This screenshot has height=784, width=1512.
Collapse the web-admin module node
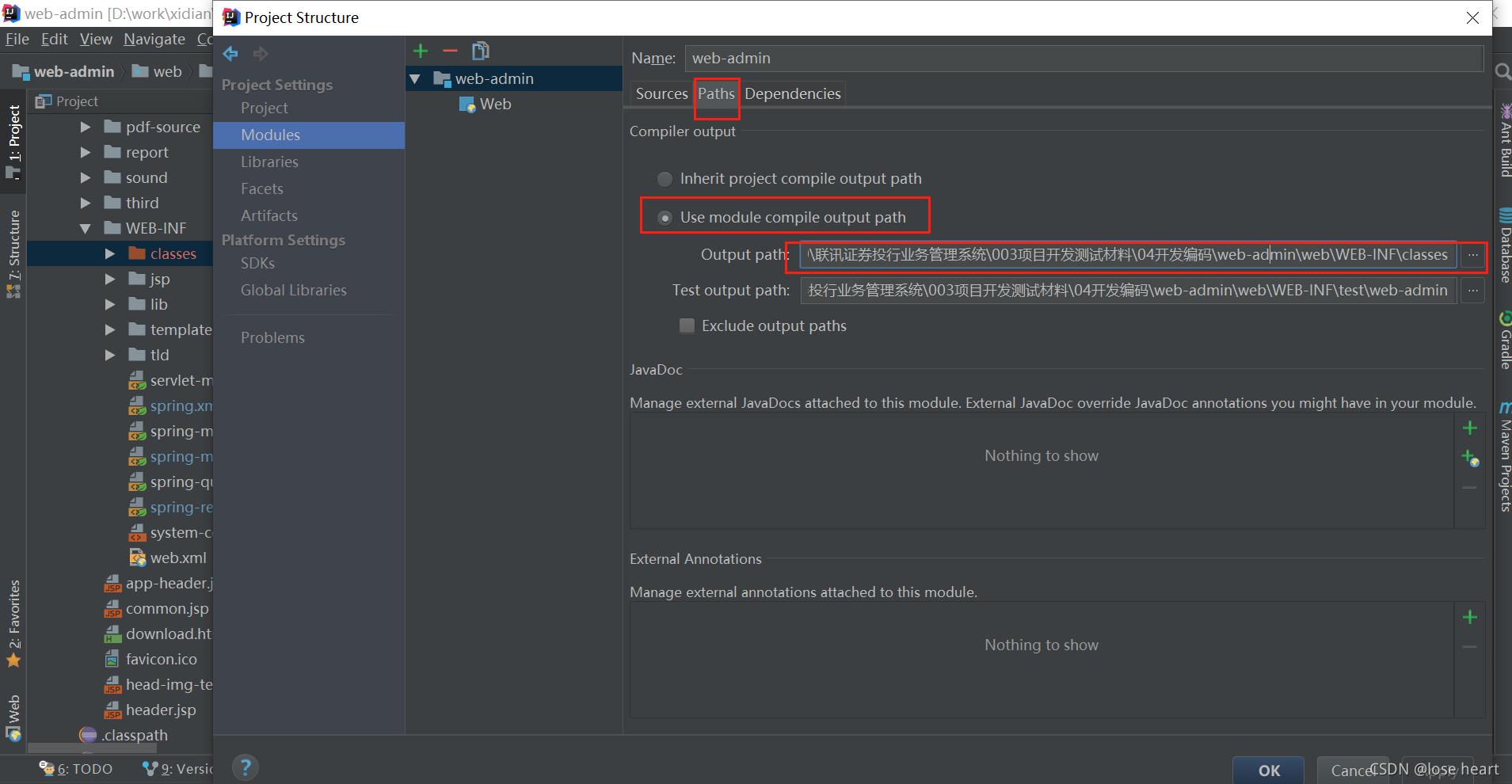click(415, 79)
